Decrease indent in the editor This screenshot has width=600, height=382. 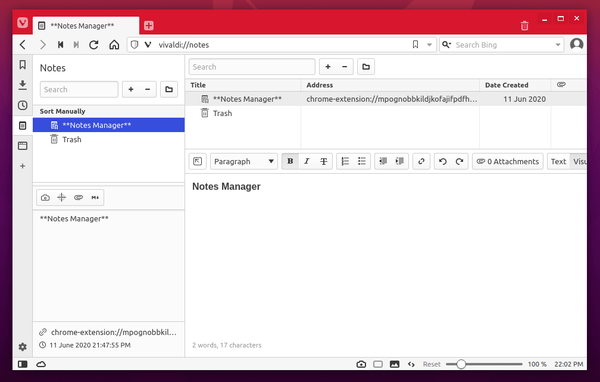(383, 161)
